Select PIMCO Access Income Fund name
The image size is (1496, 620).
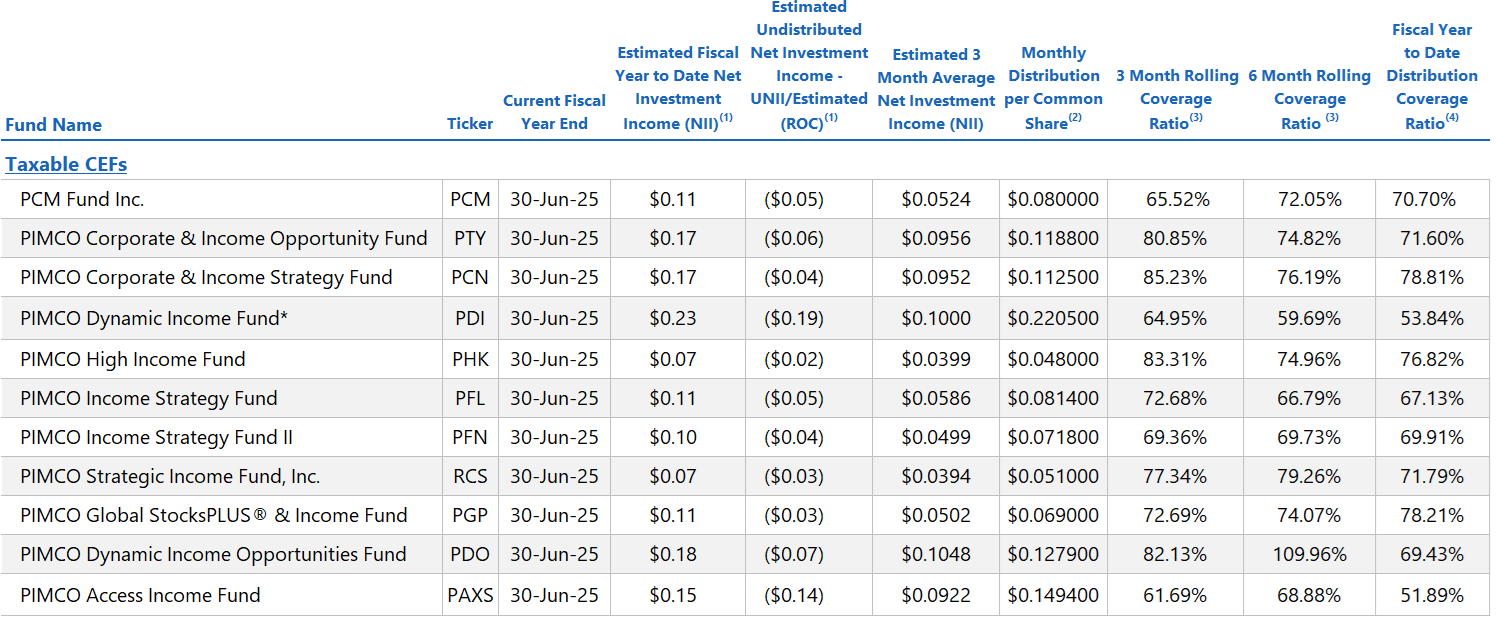tap(140, 595)
